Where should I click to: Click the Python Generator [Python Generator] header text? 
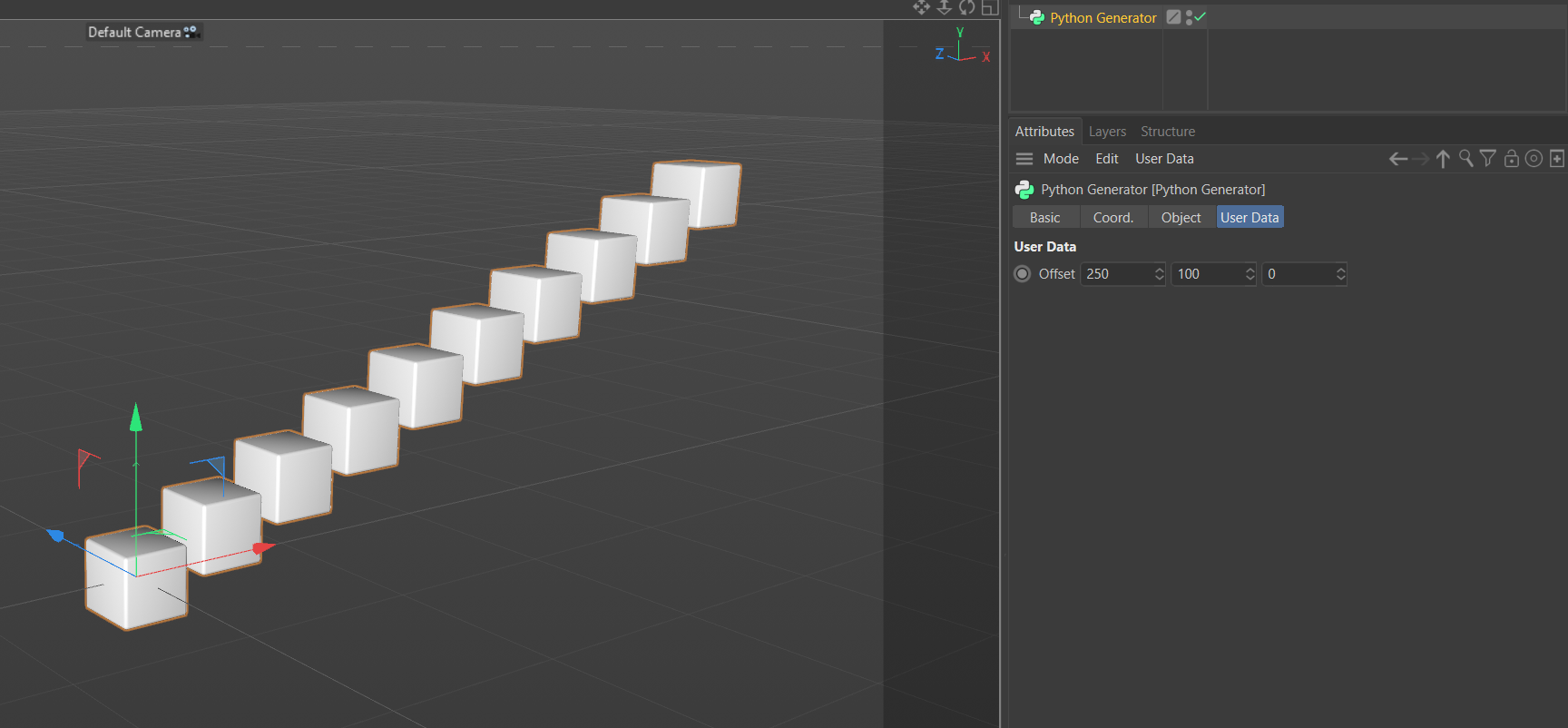click(1153, 190)
